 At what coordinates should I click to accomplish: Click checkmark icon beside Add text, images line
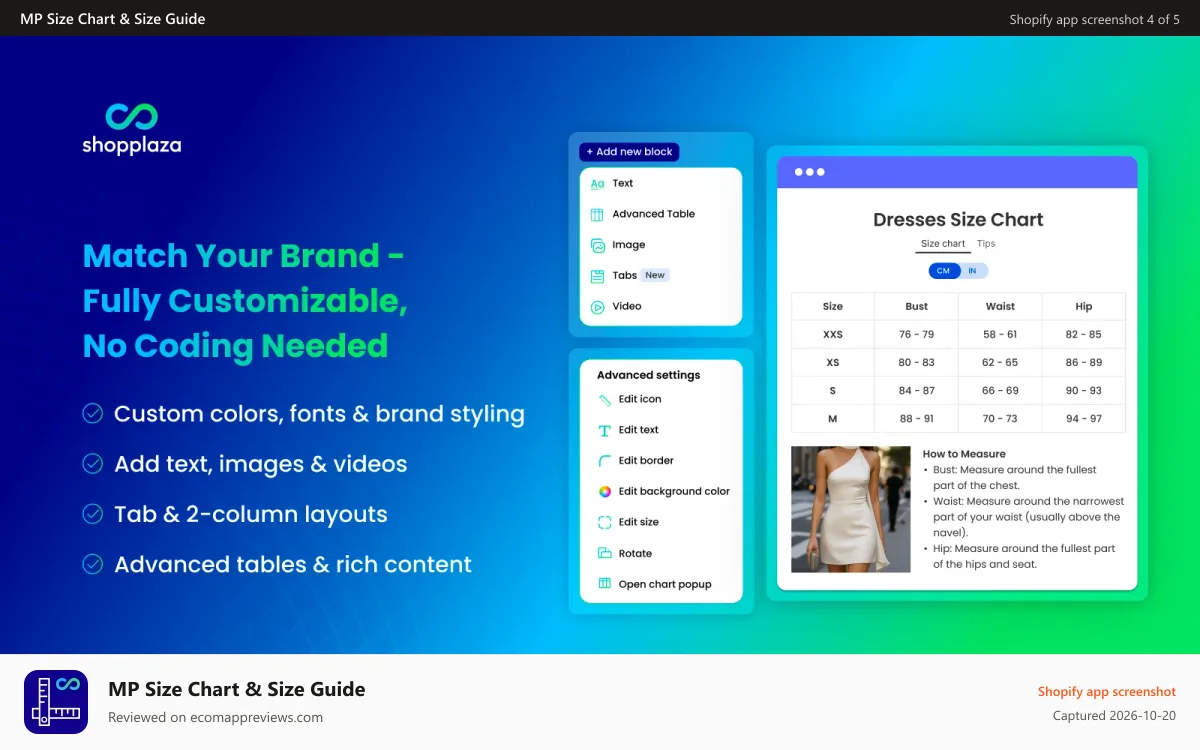click(93, 464)
